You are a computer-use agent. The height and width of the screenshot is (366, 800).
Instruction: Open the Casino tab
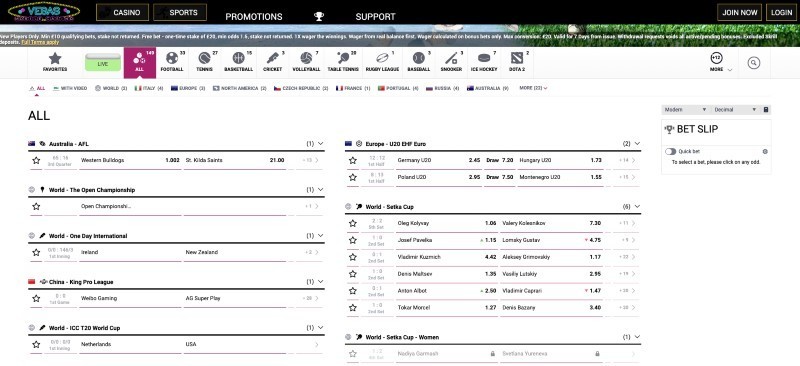[x=122, y=12]
